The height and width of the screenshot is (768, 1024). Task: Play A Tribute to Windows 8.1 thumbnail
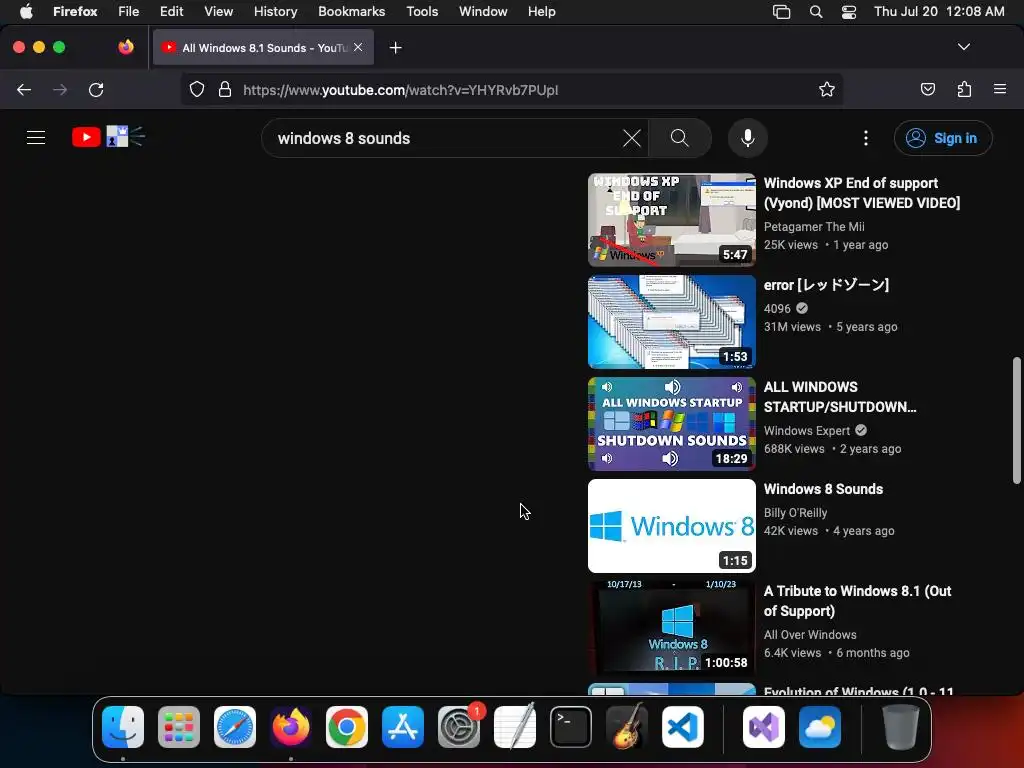click(671, 628)
